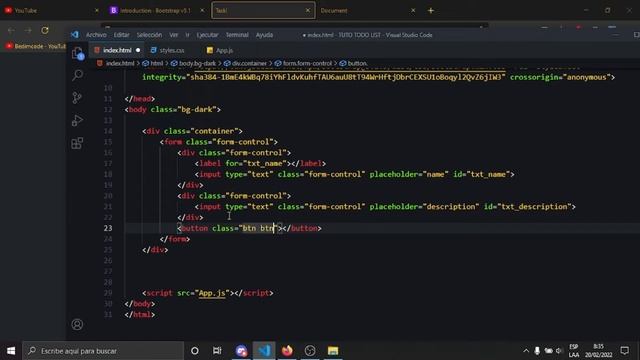Image resolution: width=640 pixels, height=360 pixels.
Task: Open Visual Studio Code from the taskbar
Action: (x=264, y=351)
